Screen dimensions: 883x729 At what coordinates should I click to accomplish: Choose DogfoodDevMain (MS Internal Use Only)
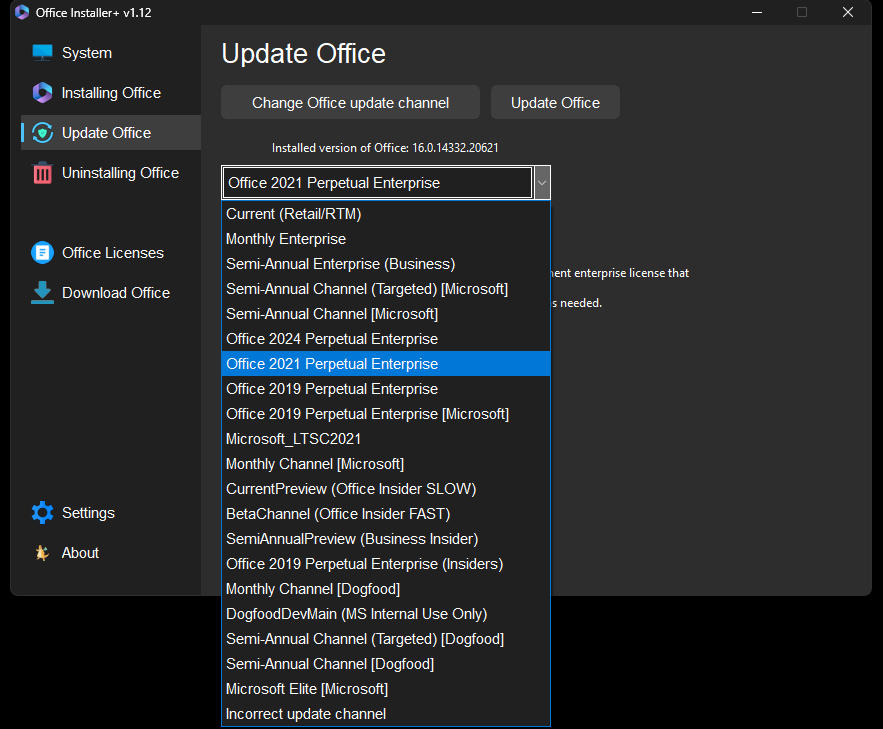coord(386,614)
